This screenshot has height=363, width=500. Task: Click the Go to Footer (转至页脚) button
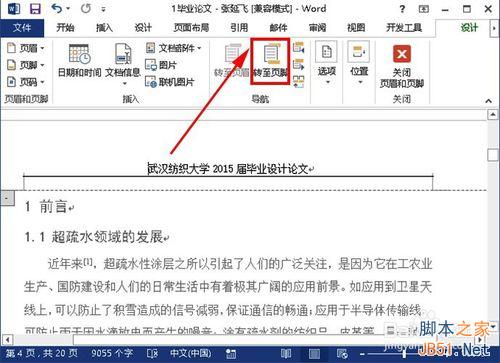(270, 61)
